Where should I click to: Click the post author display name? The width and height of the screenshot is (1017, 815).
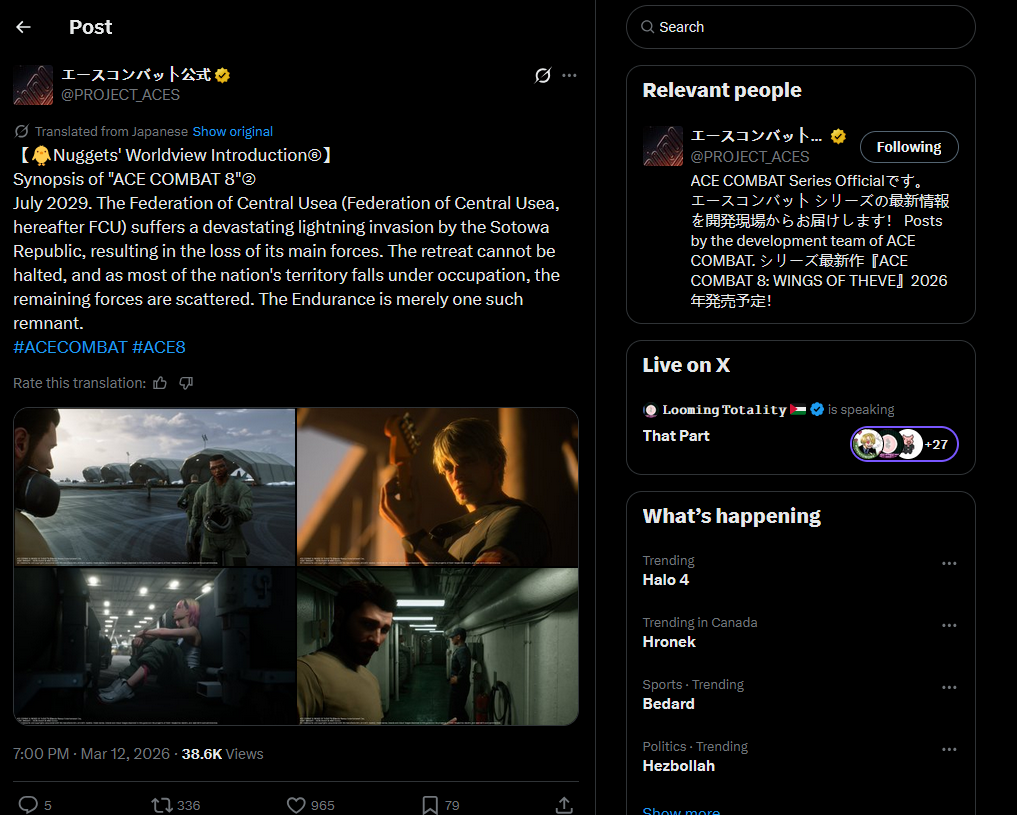136,75
